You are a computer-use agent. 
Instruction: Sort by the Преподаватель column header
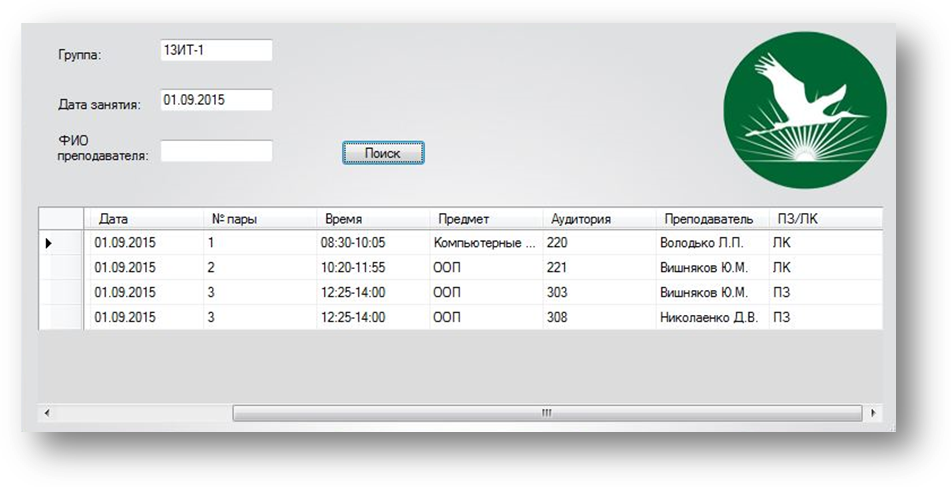tap(713, 219)
